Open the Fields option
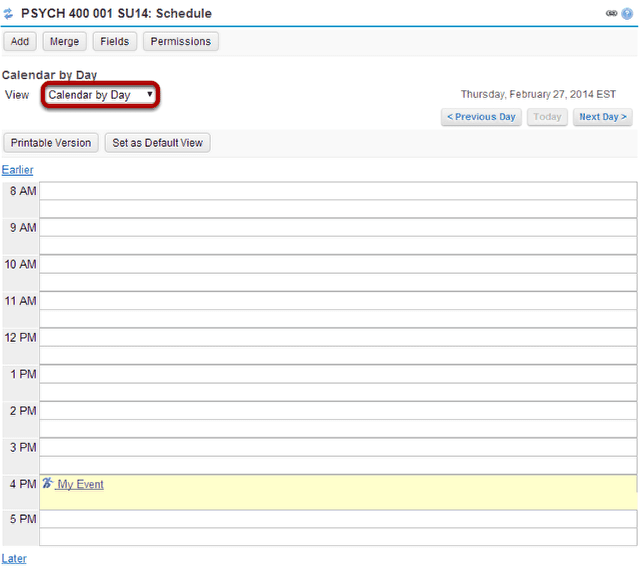Viewport: 640px width, 570px height. [x=115, y=41]
